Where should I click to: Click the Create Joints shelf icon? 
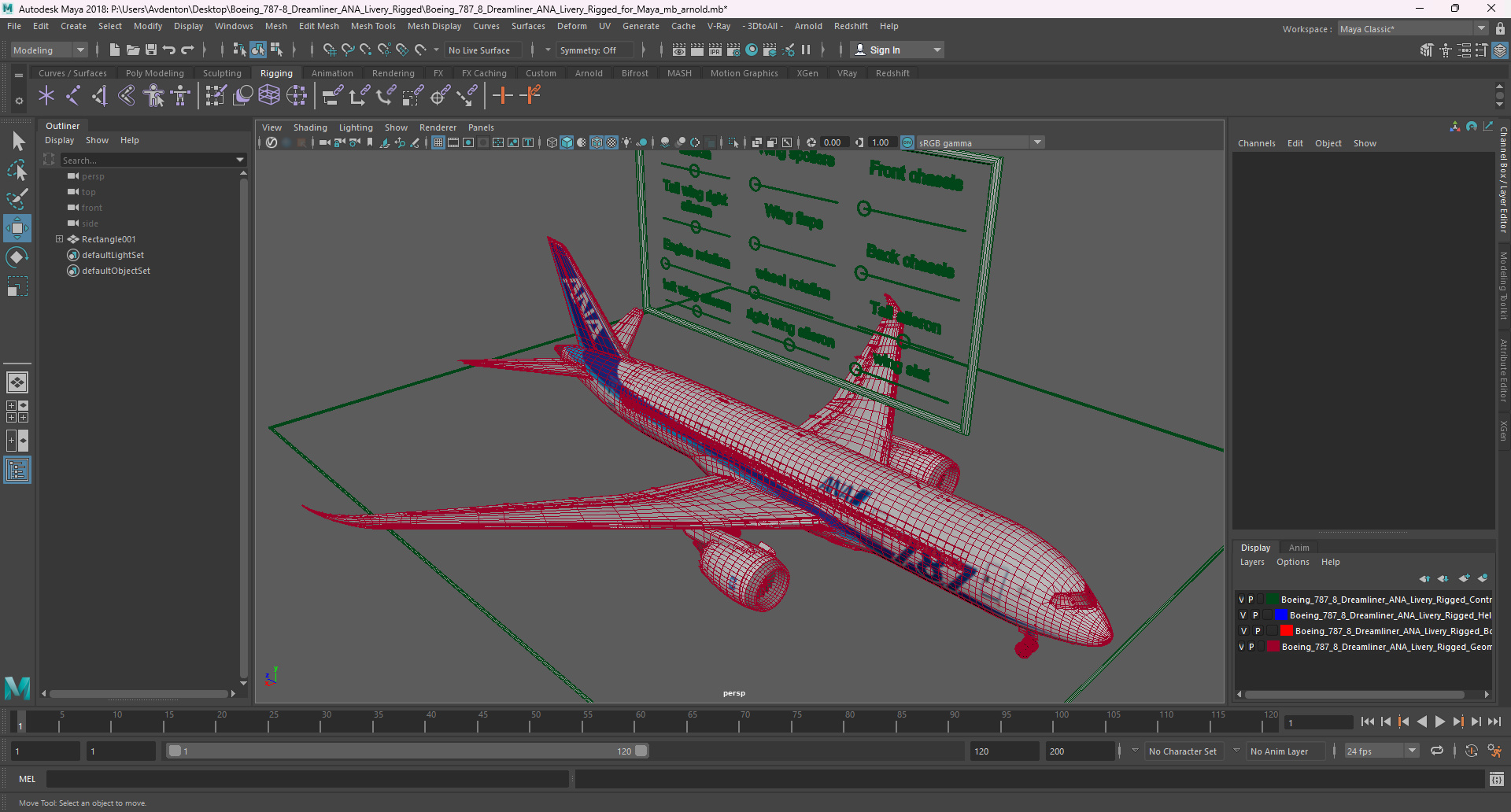click(73, 96)
